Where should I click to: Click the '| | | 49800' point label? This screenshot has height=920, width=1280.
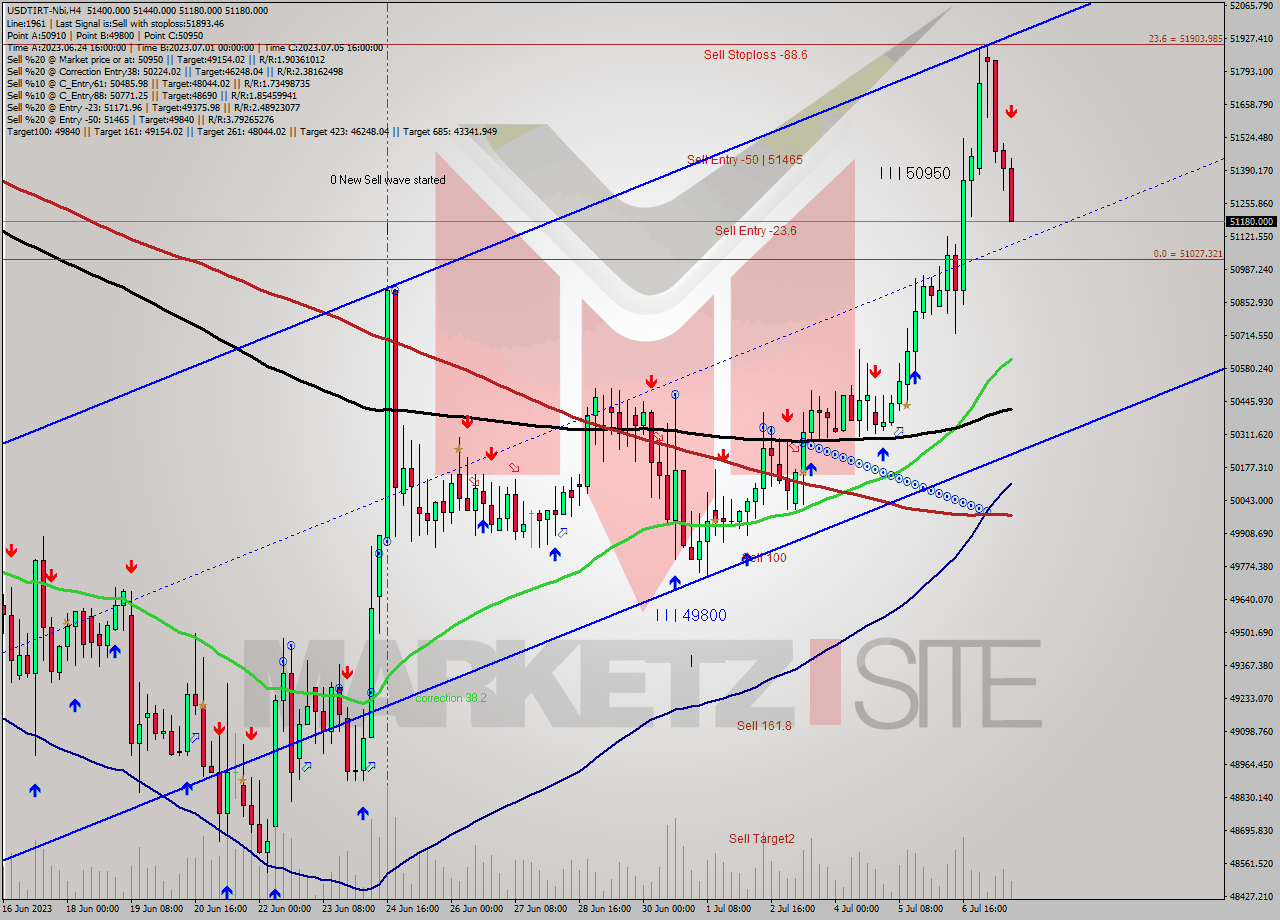691,615
